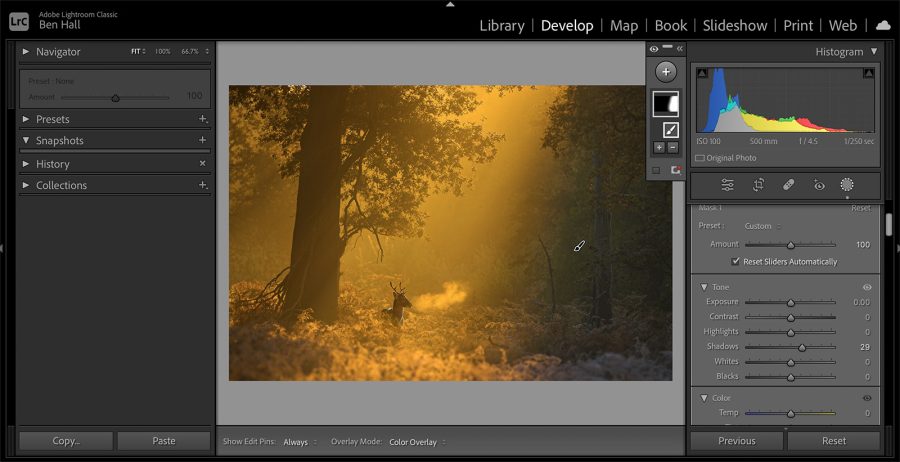Switch to the Print module
Screen dimensions: 900x462
798,26
